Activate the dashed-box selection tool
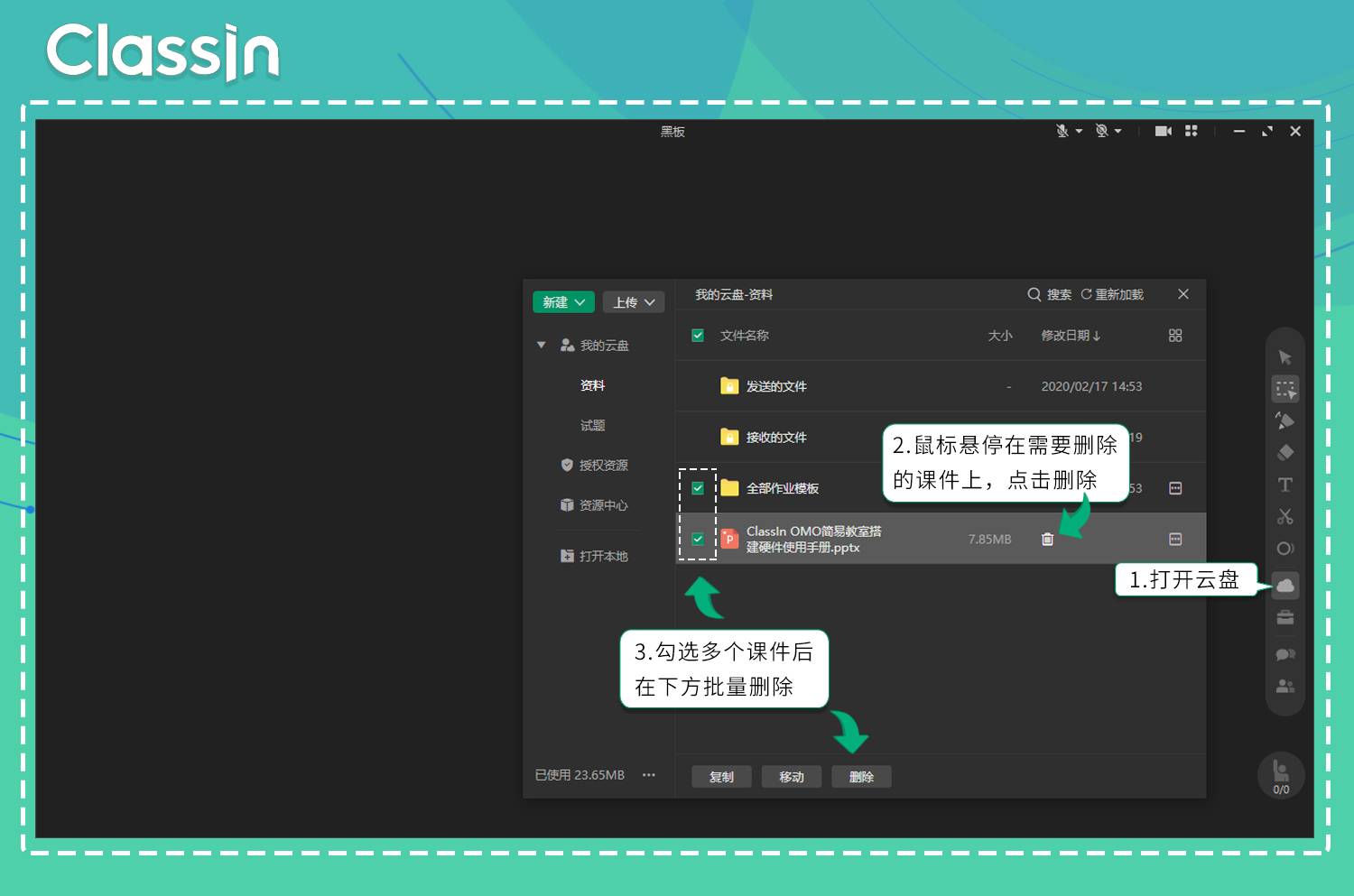1354x896 pixels. [x=1285, y=389]
